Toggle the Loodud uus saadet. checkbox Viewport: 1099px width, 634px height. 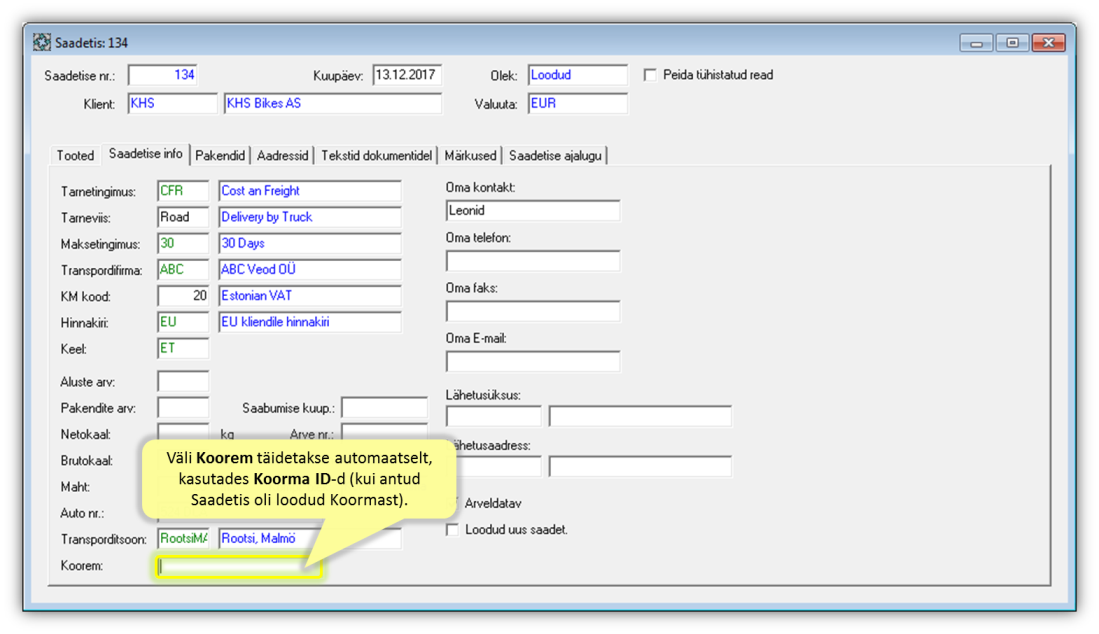coord(453,530)
